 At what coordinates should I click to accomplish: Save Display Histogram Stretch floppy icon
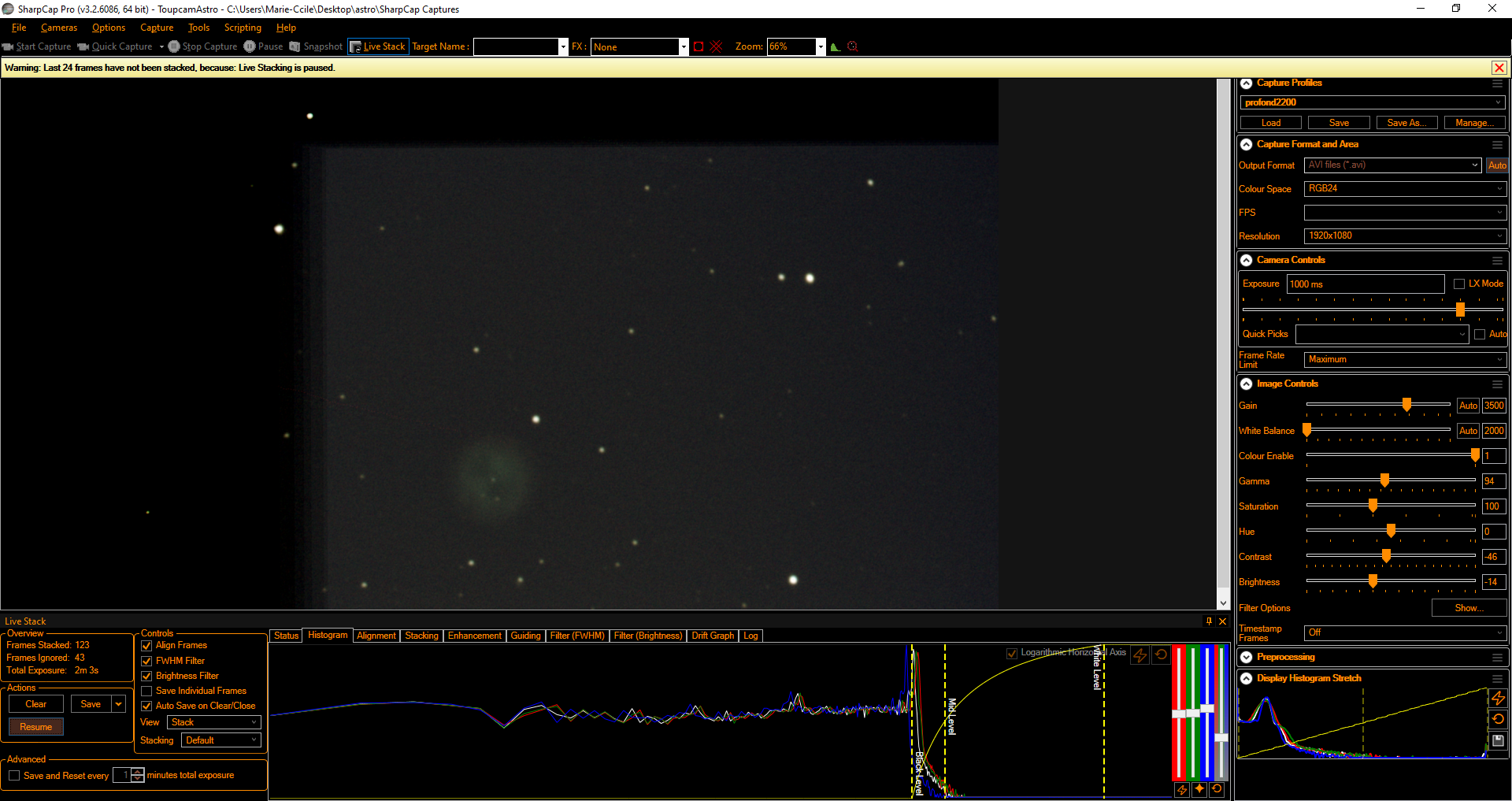tap(1498, 740)
